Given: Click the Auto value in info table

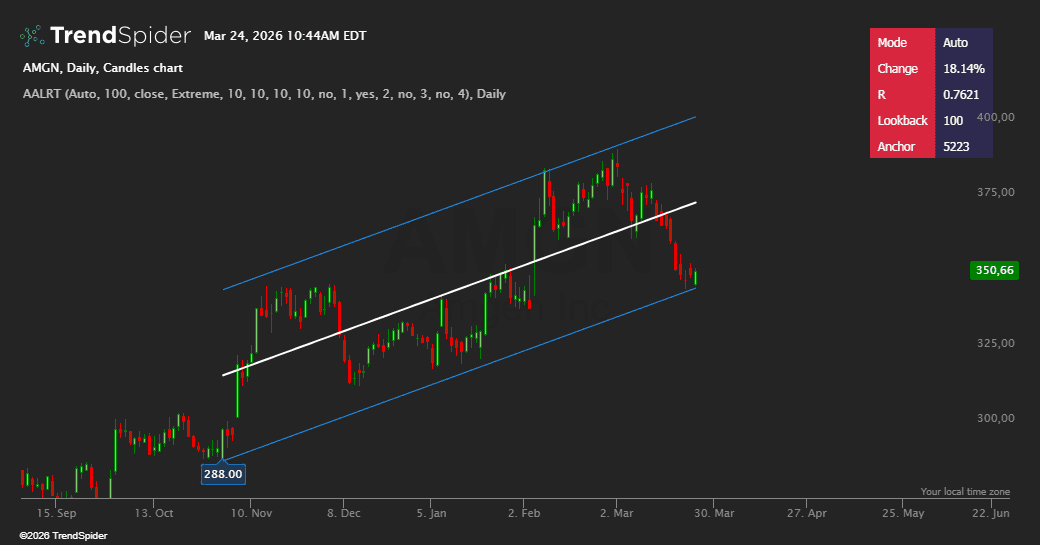Looking at the screenshot, I should point(955,42).
